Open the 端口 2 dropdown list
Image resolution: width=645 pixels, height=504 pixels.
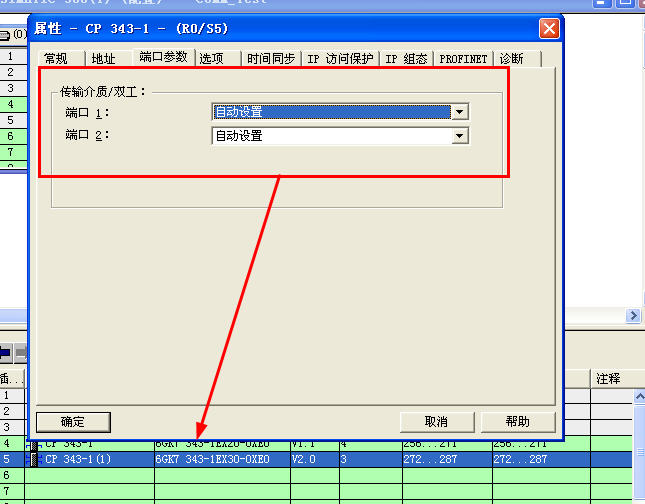pos(459,135)
